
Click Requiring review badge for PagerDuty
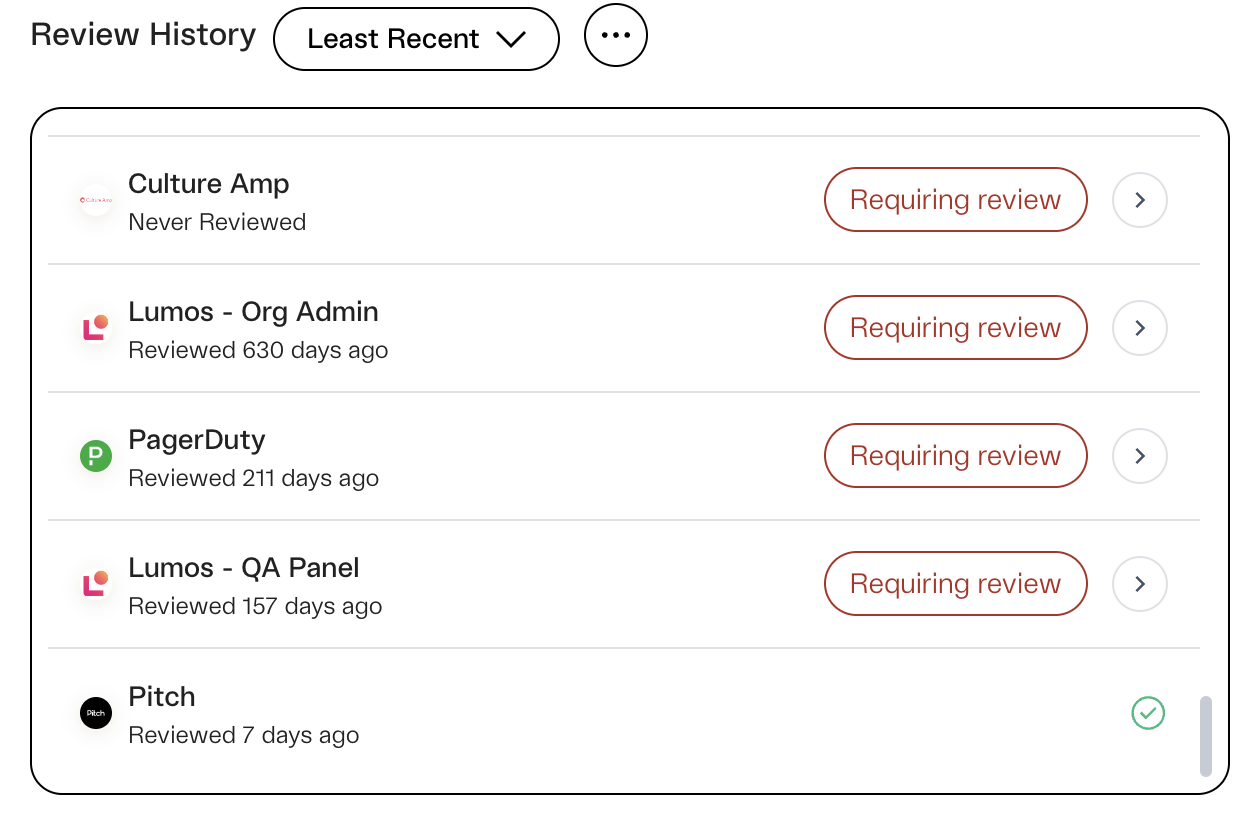pos(955,456)
